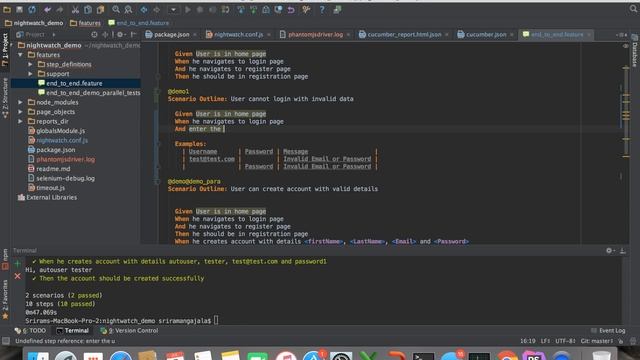Click the Search Everywhere magnifier icon
This screenshot has height=360, width=640.
pos(633,9)
